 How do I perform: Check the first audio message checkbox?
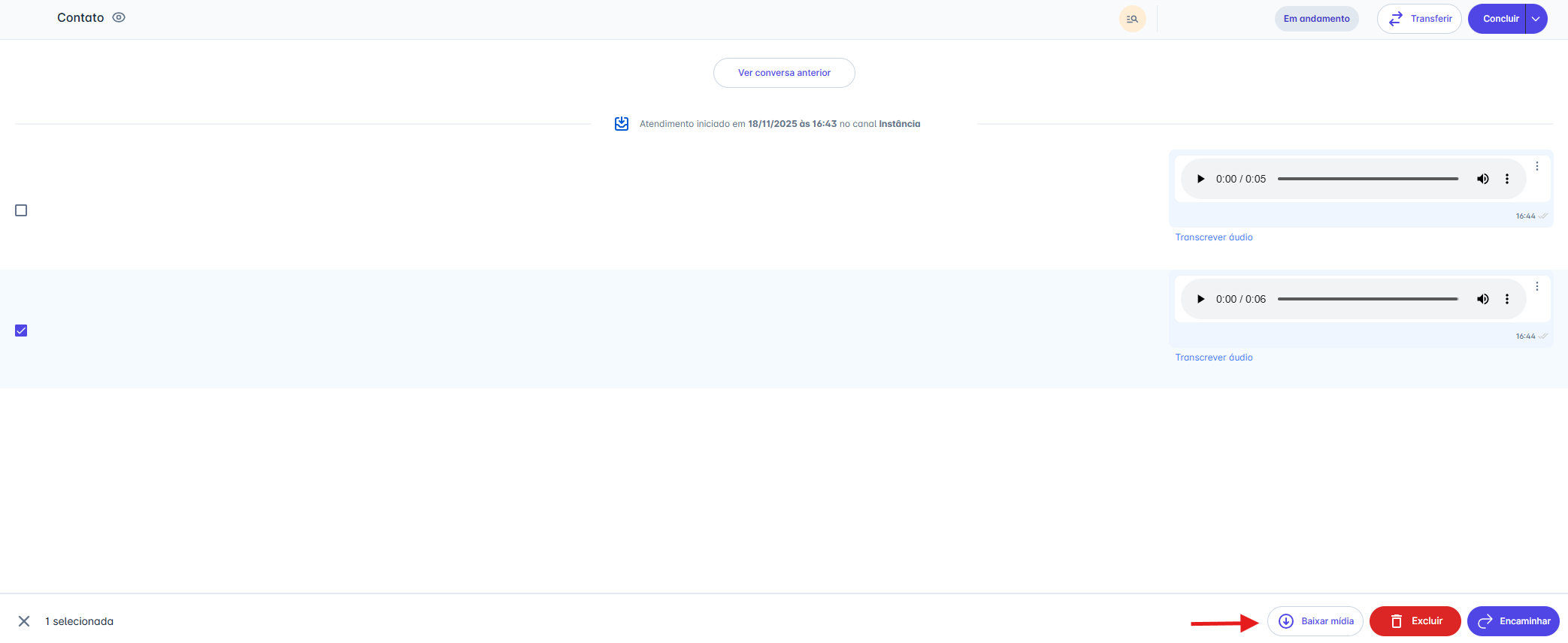pyautogui.click(x=21, y=210)
